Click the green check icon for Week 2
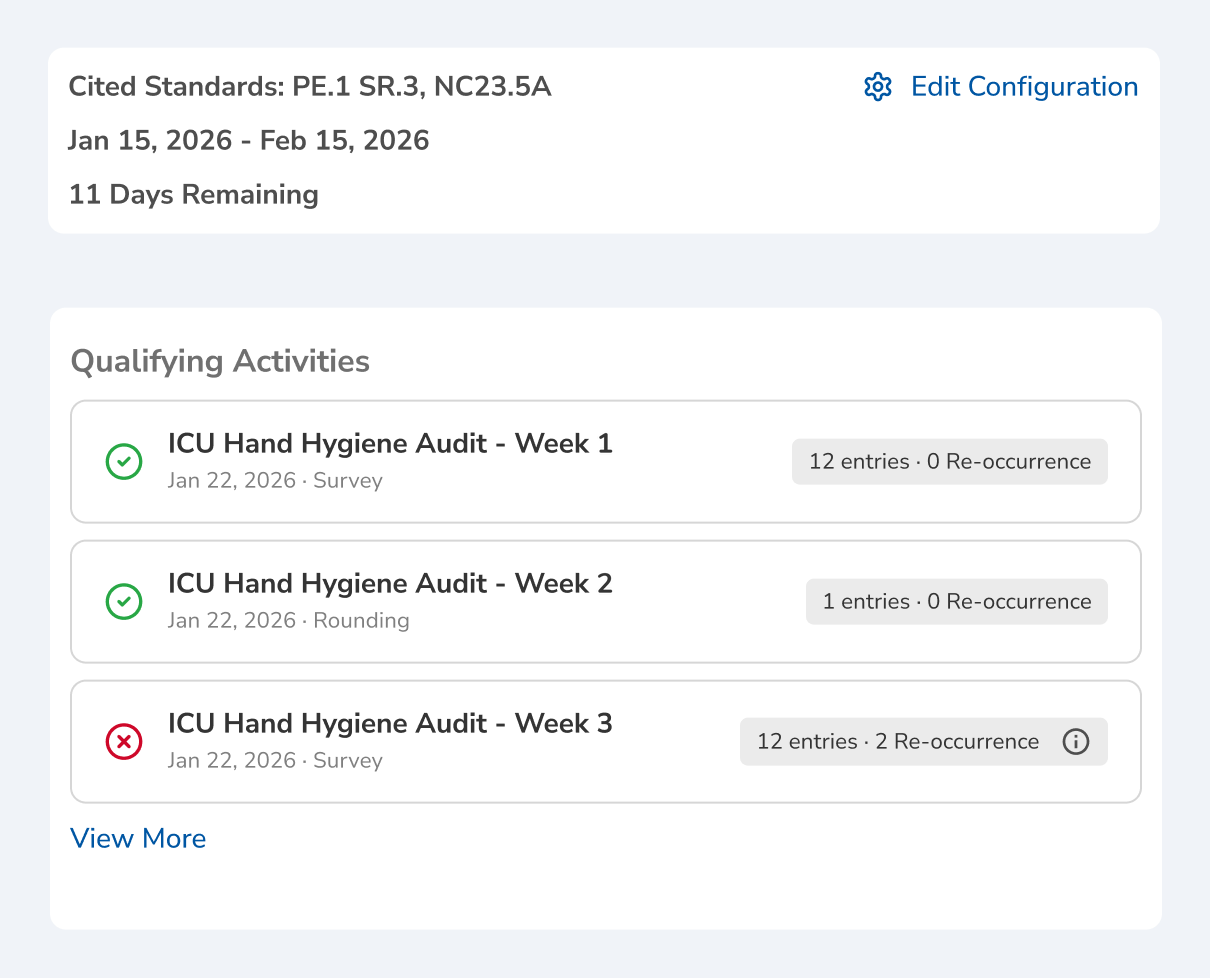 (124, 601)
